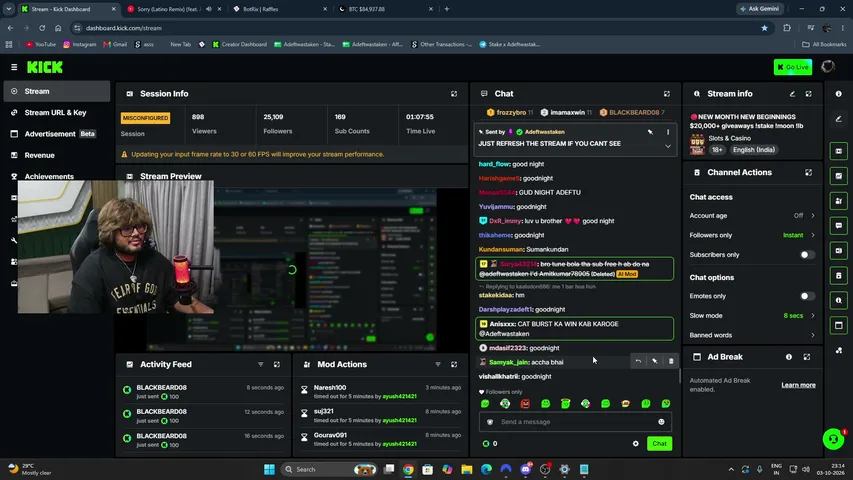This screenshot has width=853, height=480.
Task: Click the taskbar Search box
Action: [x=330, y=469]
